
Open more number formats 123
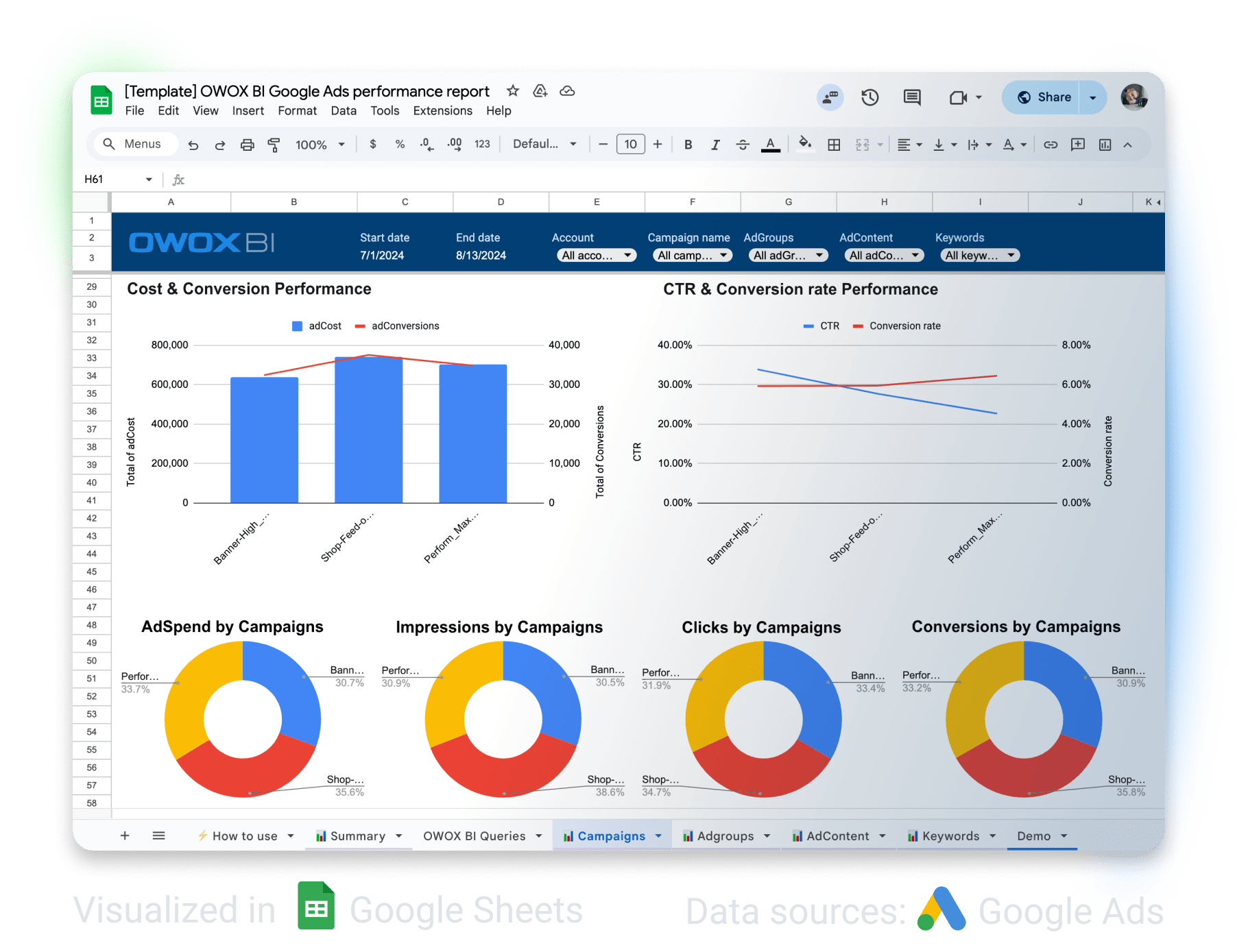pos(482,144)
